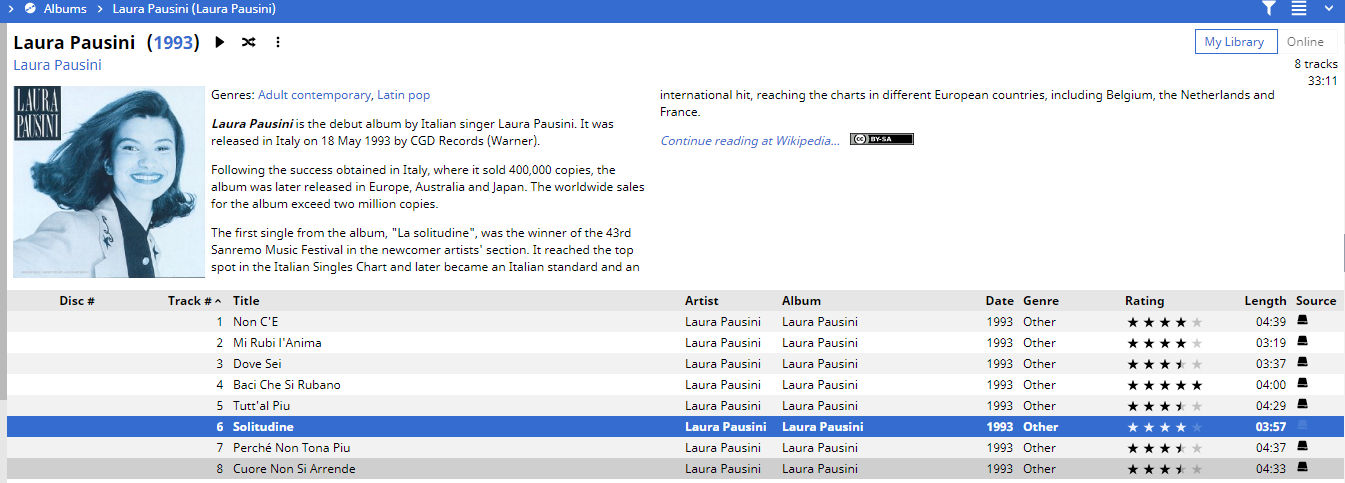
Task: Click the Creative Commons BY-SA badge
Action: 881,140
